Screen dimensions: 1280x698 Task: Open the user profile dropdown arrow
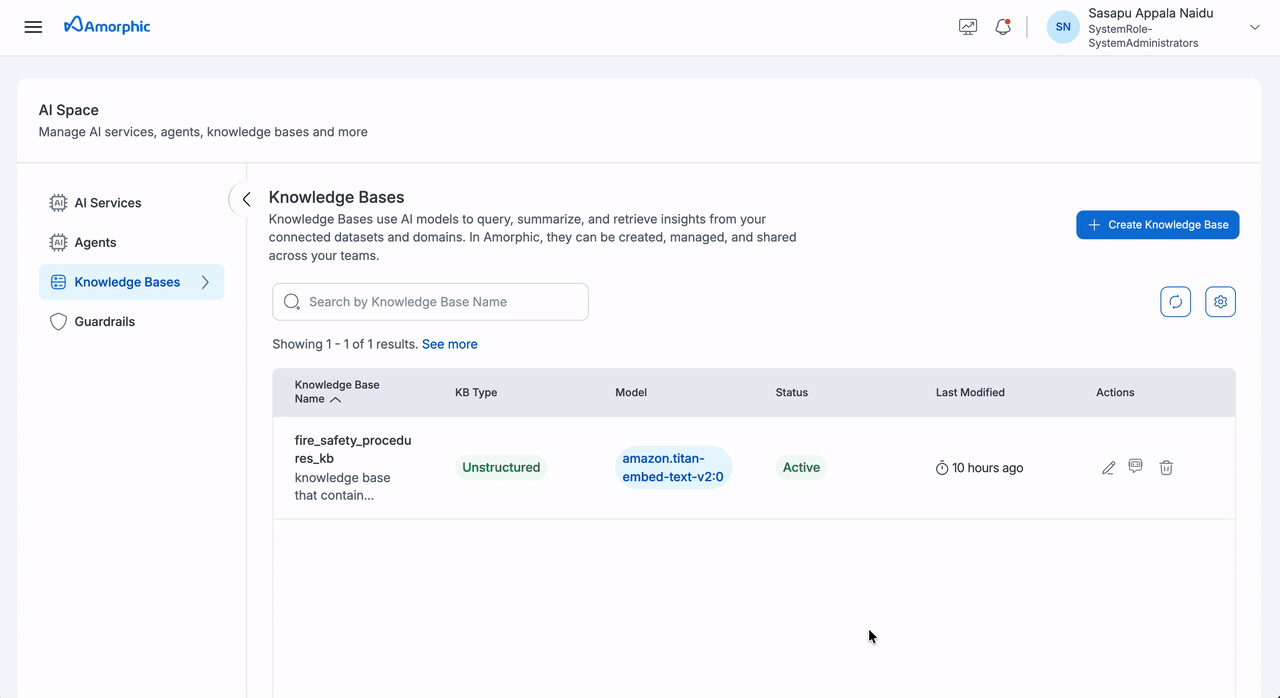[1254, 27]
